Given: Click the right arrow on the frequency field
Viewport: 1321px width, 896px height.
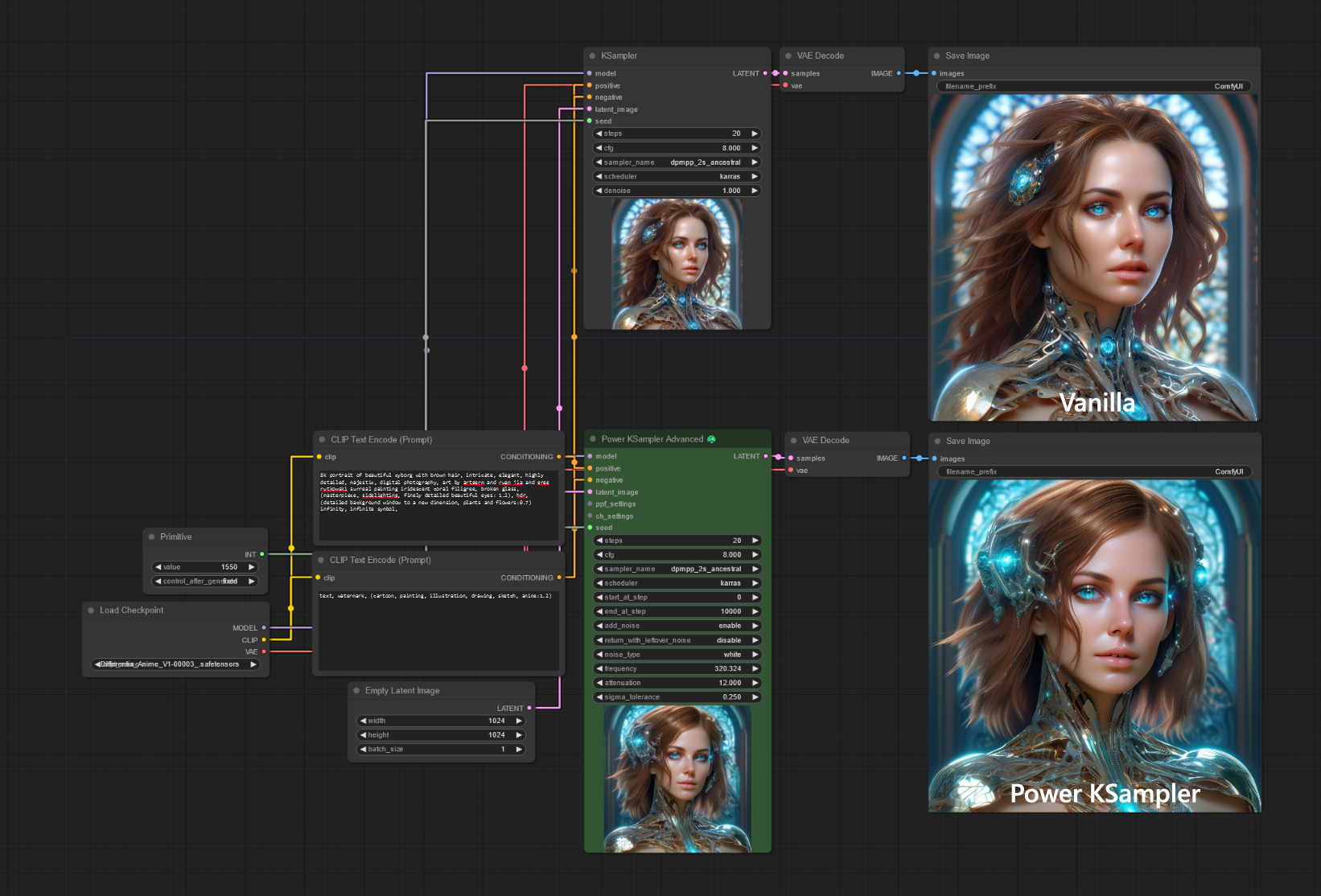Looking at the screenshot, I should pos(755,668).
